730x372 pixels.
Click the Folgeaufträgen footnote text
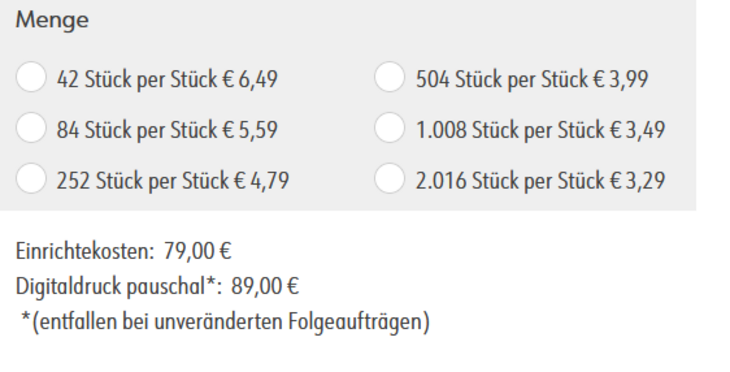[x=225, y=322]
